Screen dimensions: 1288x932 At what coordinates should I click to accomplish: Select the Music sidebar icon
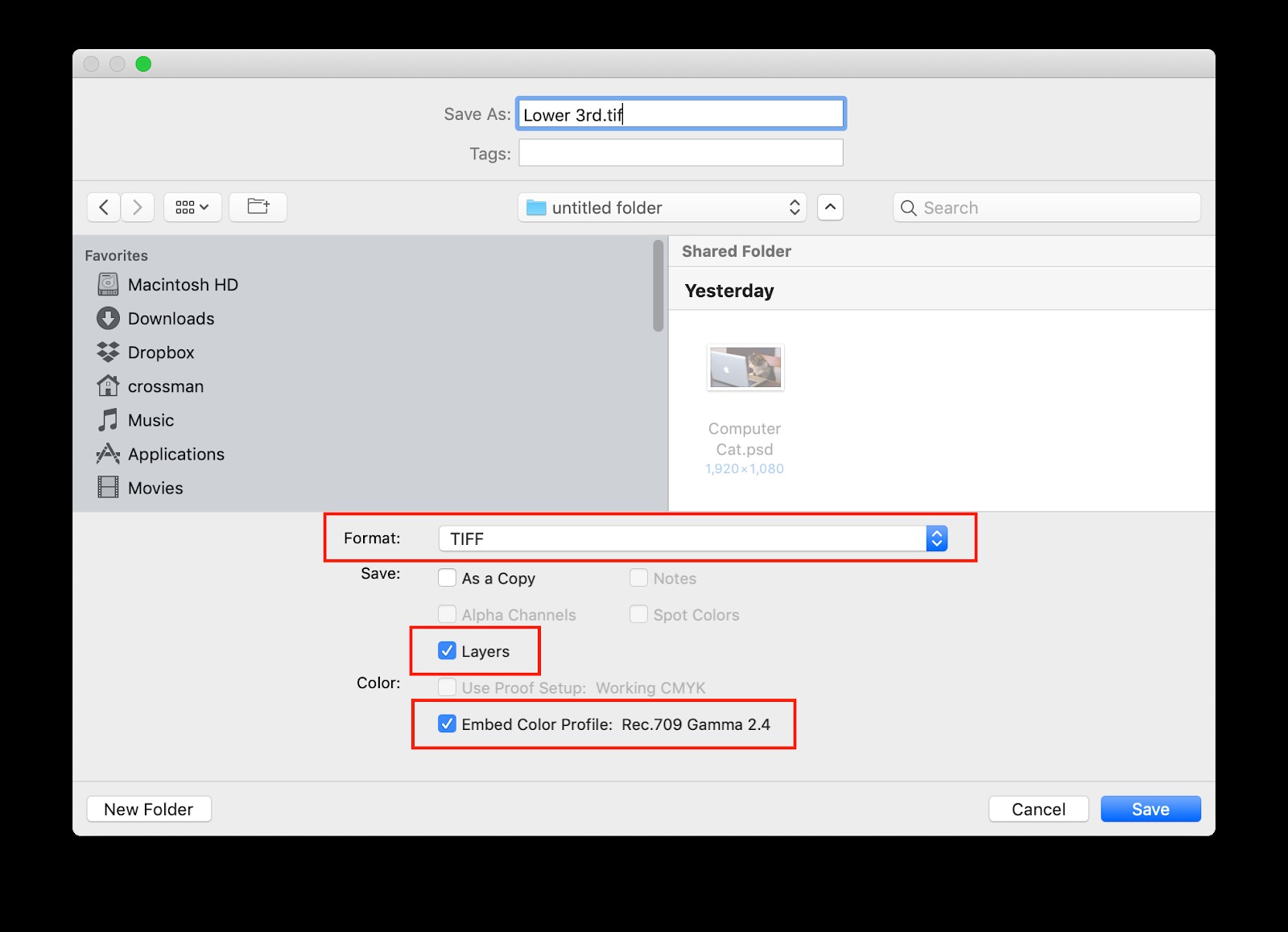[x=108, y=419]
